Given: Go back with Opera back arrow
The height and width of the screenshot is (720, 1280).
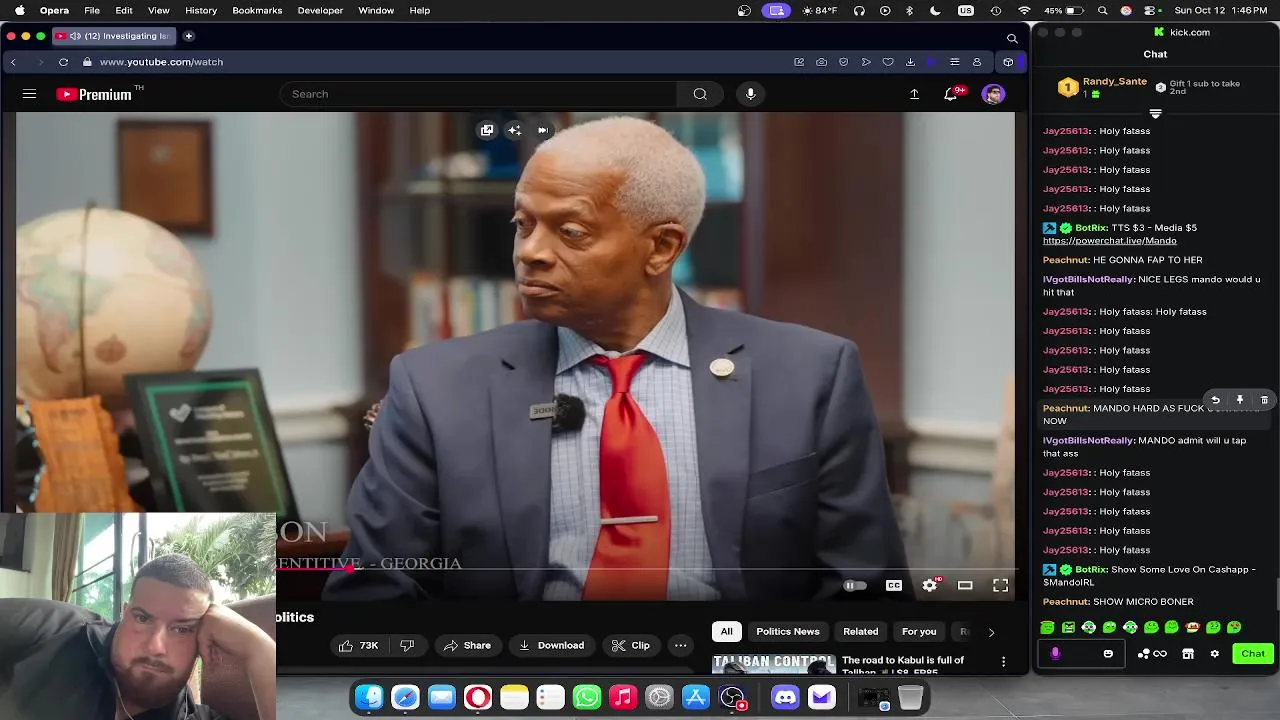Looking at the screenshot, I should tap(13, 62).
